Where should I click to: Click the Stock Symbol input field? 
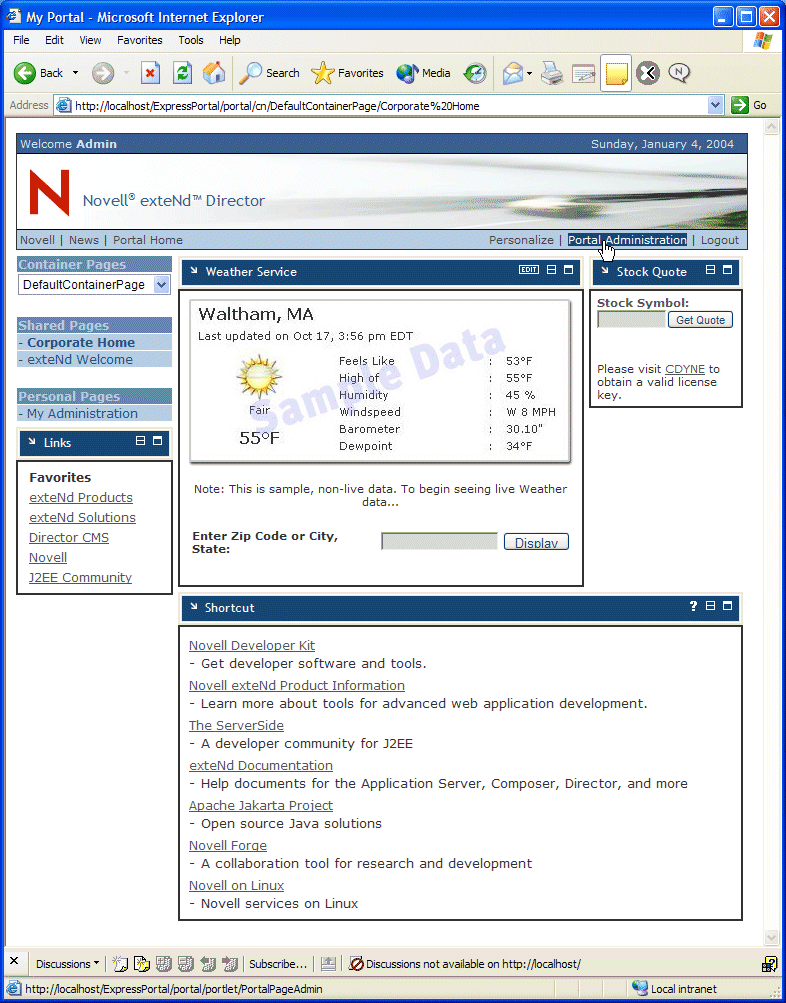click(631, 320)
